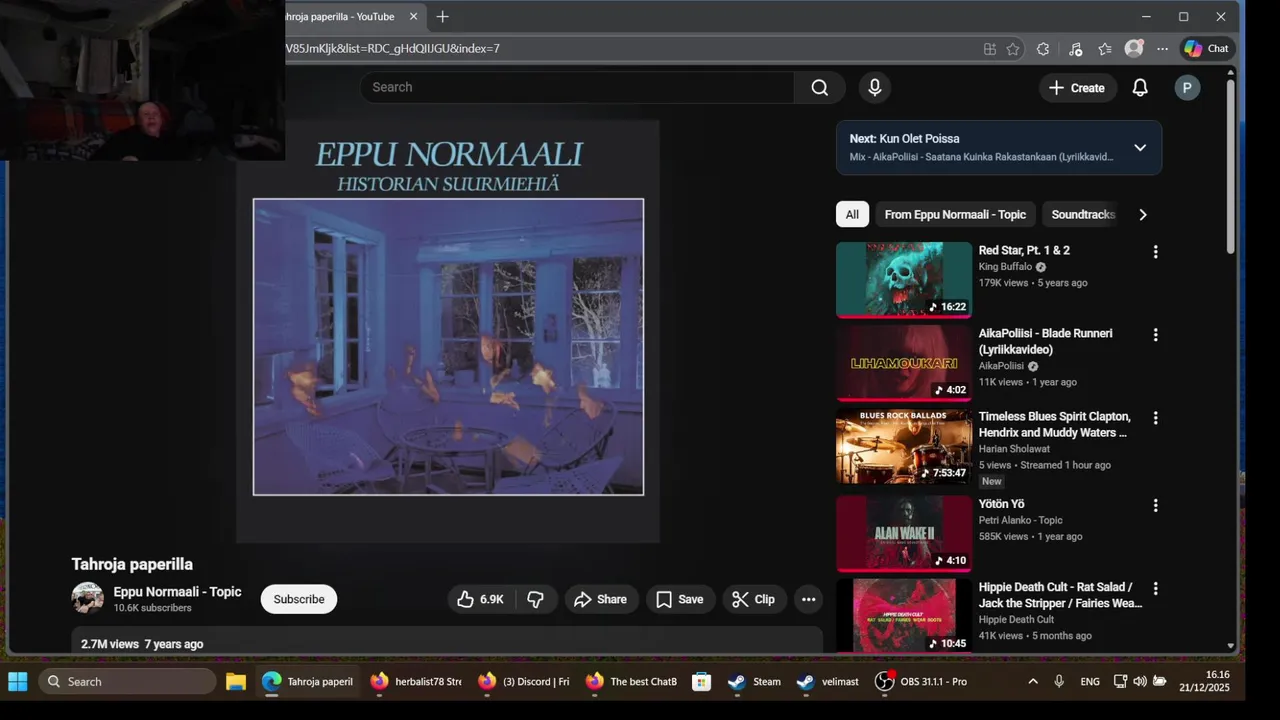Open options menu for AikaPoliisi Blade Runneri video

point(1155,335)
